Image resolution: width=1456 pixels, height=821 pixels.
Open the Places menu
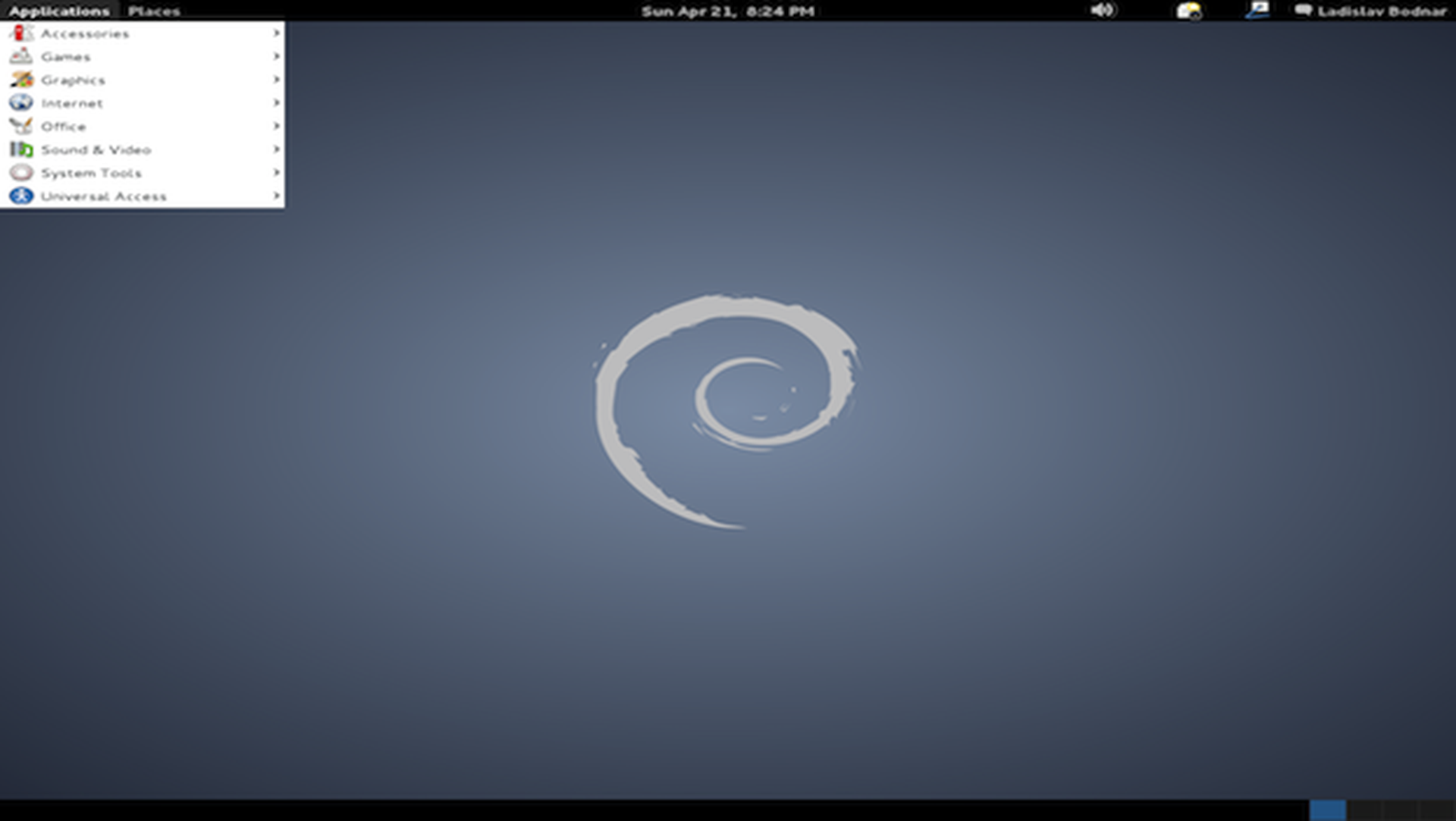point(154,11)
